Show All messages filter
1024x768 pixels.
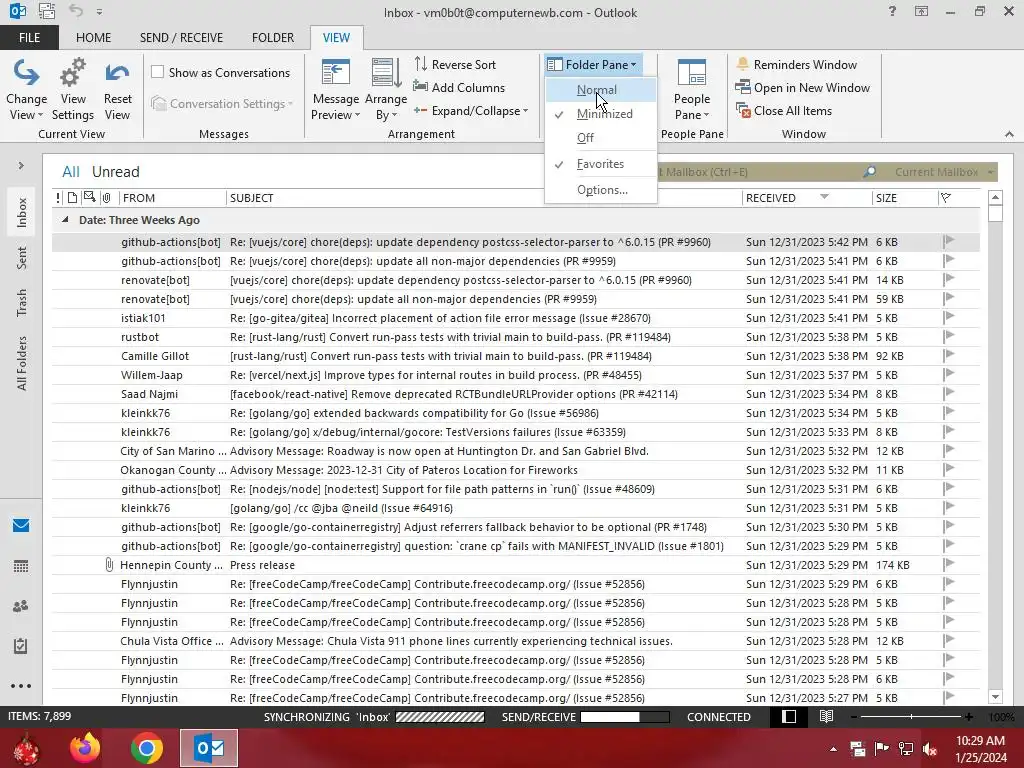click(71, 172)
